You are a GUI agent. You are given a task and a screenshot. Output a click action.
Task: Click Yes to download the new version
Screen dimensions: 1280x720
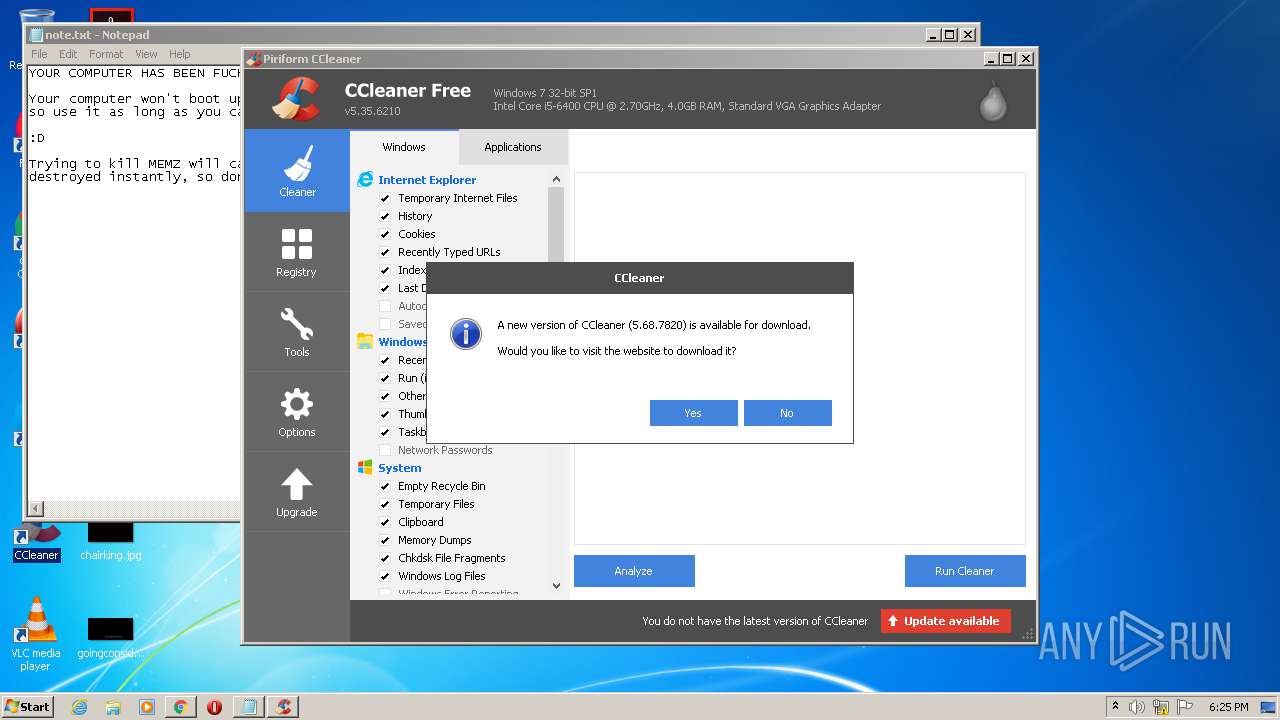click(693, 413)
